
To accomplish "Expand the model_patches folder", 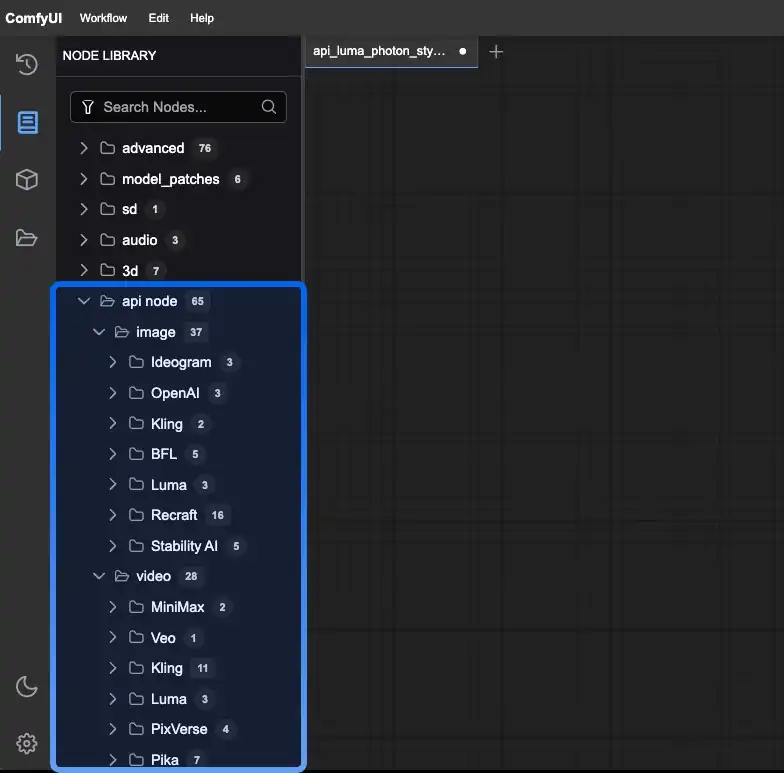I will coord(84,179).
